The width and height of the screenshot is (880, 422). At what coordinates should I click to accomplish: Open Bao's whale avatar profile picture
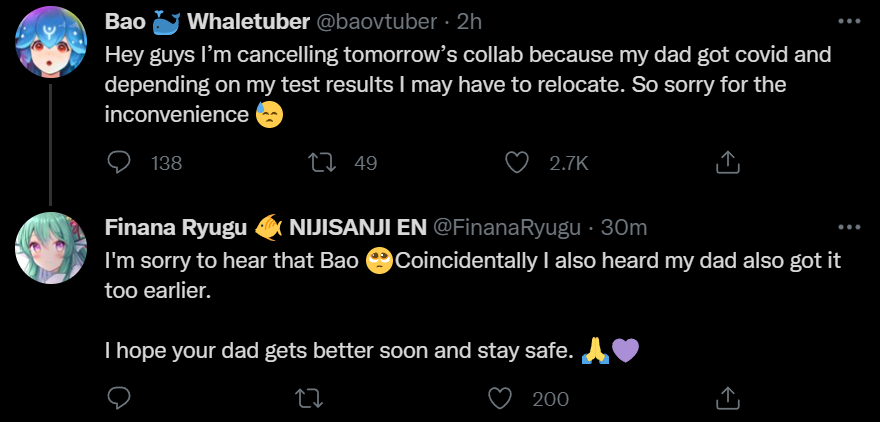click(50, 47)
